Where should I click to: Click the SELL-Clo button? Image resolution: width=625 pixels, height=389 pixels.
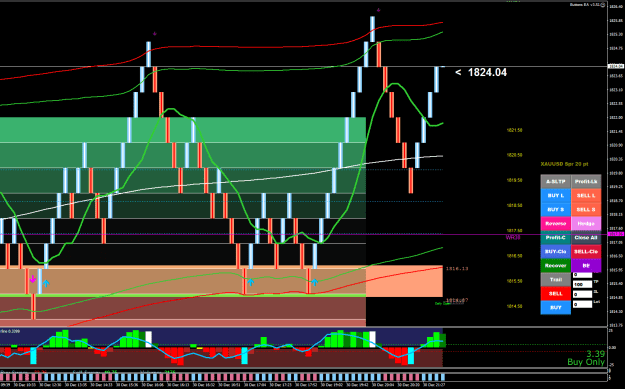pyautogui.click(x=586, y=251)
